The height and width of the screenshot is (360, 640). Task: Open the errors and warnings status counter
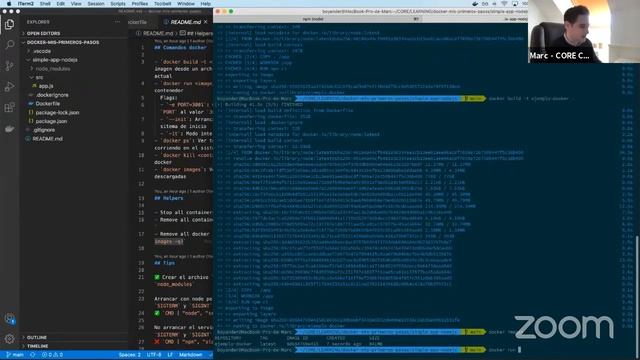(52, 355)
